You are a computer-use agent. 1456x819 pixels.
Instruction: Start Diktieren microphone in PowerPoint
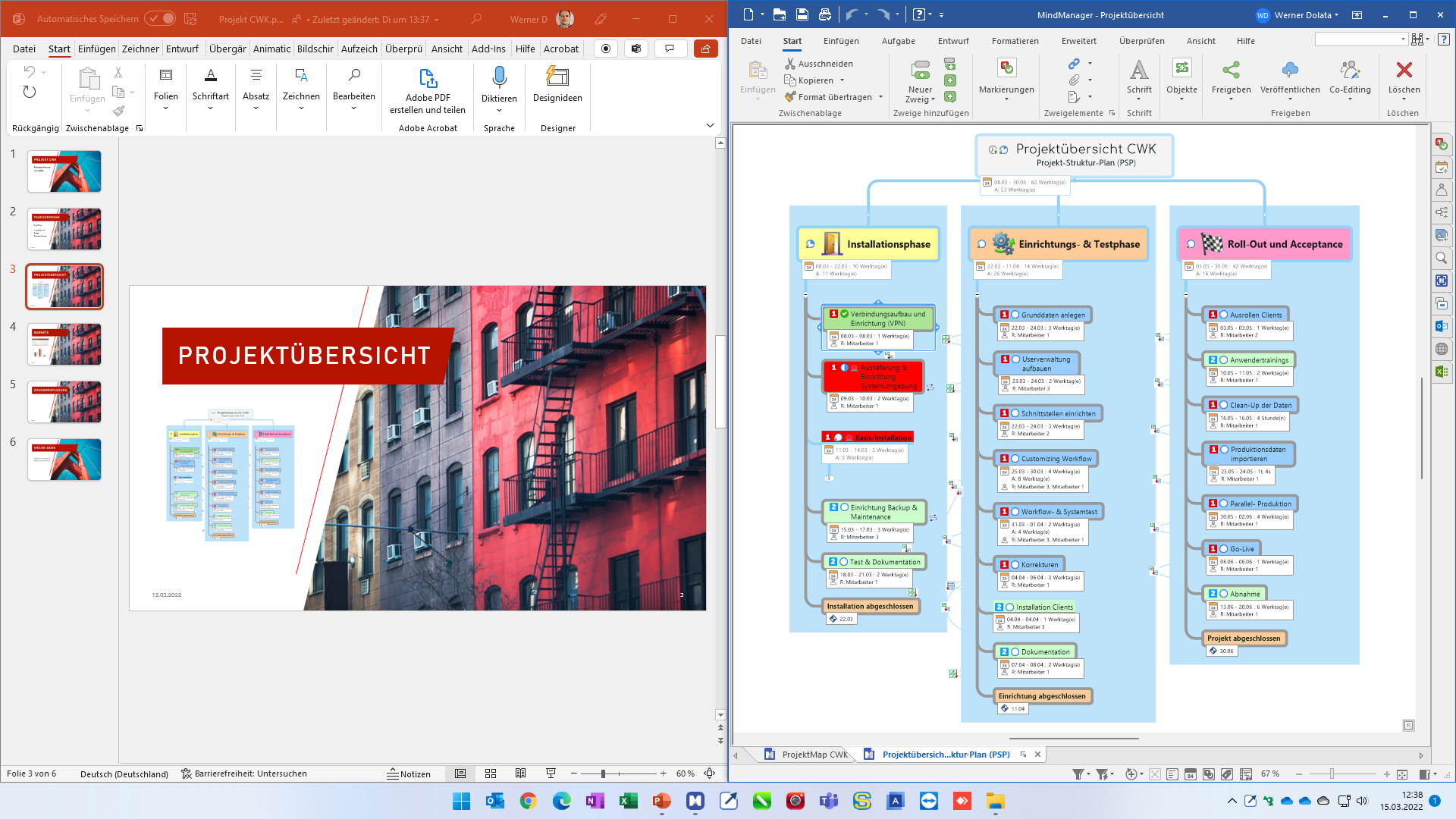pyautogui.click(x=499, y=77)
